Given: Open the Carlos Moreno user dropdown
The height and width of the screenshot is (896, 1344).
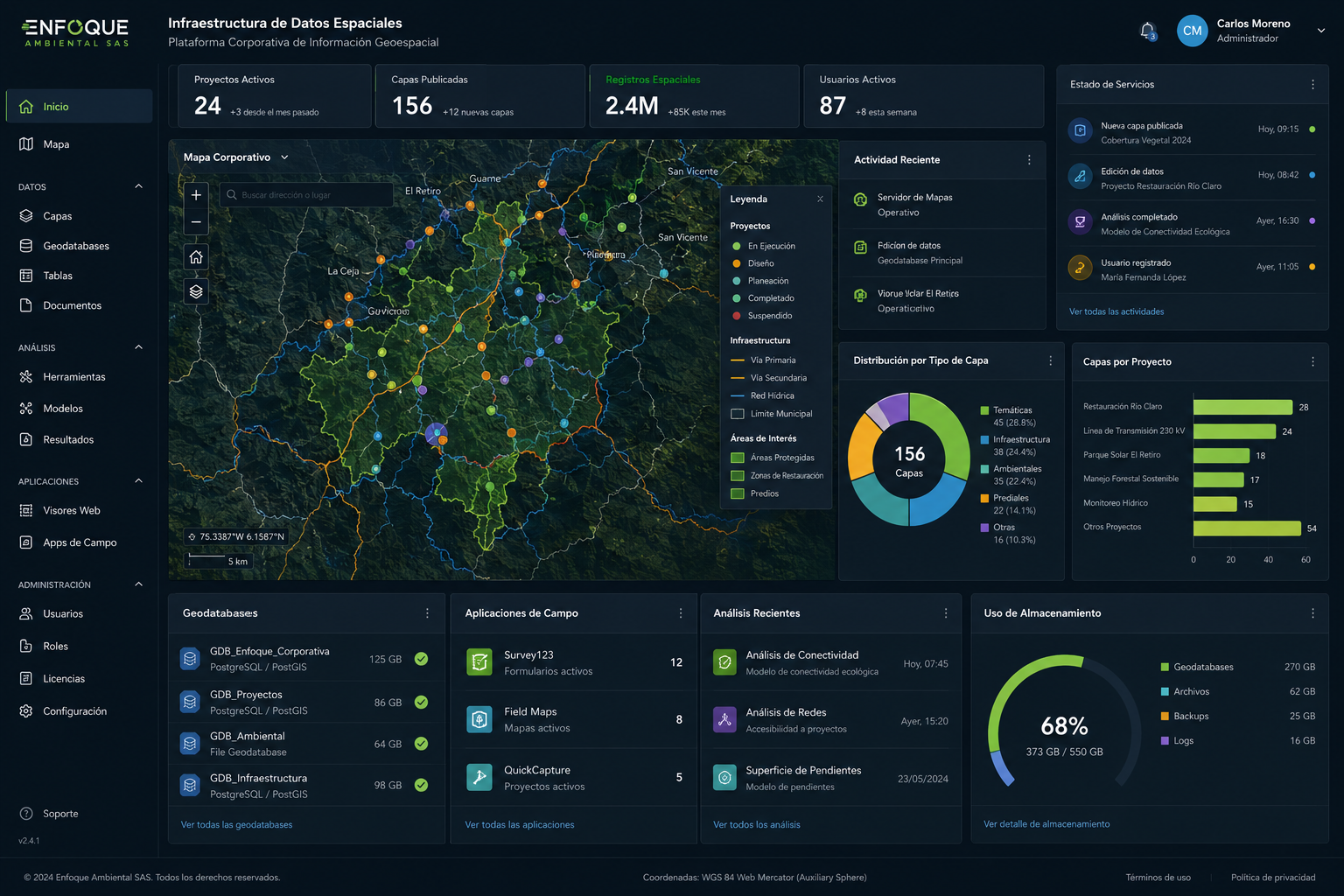Looking at the screenshot, I should tap(1321, 31).
